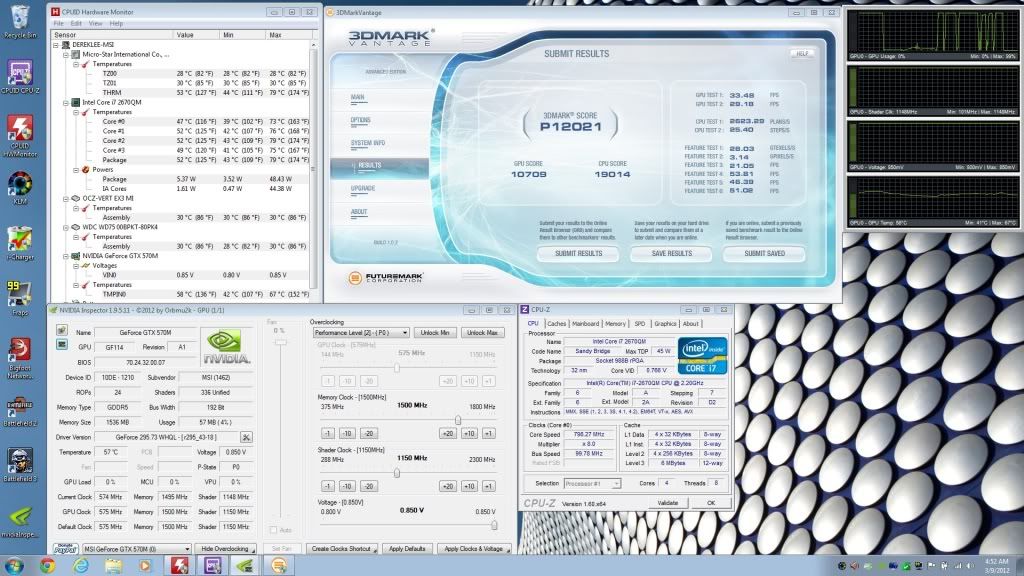The image size is (1024, 576).
Task: Open the MSI GeForce GTX 570M GPU dropdown
Action: pos(136,549)
